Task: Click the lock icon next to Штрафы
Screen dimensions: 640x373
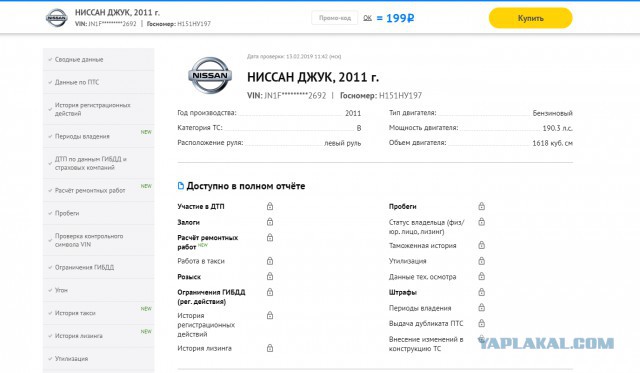Action: (x=482, y=292)
